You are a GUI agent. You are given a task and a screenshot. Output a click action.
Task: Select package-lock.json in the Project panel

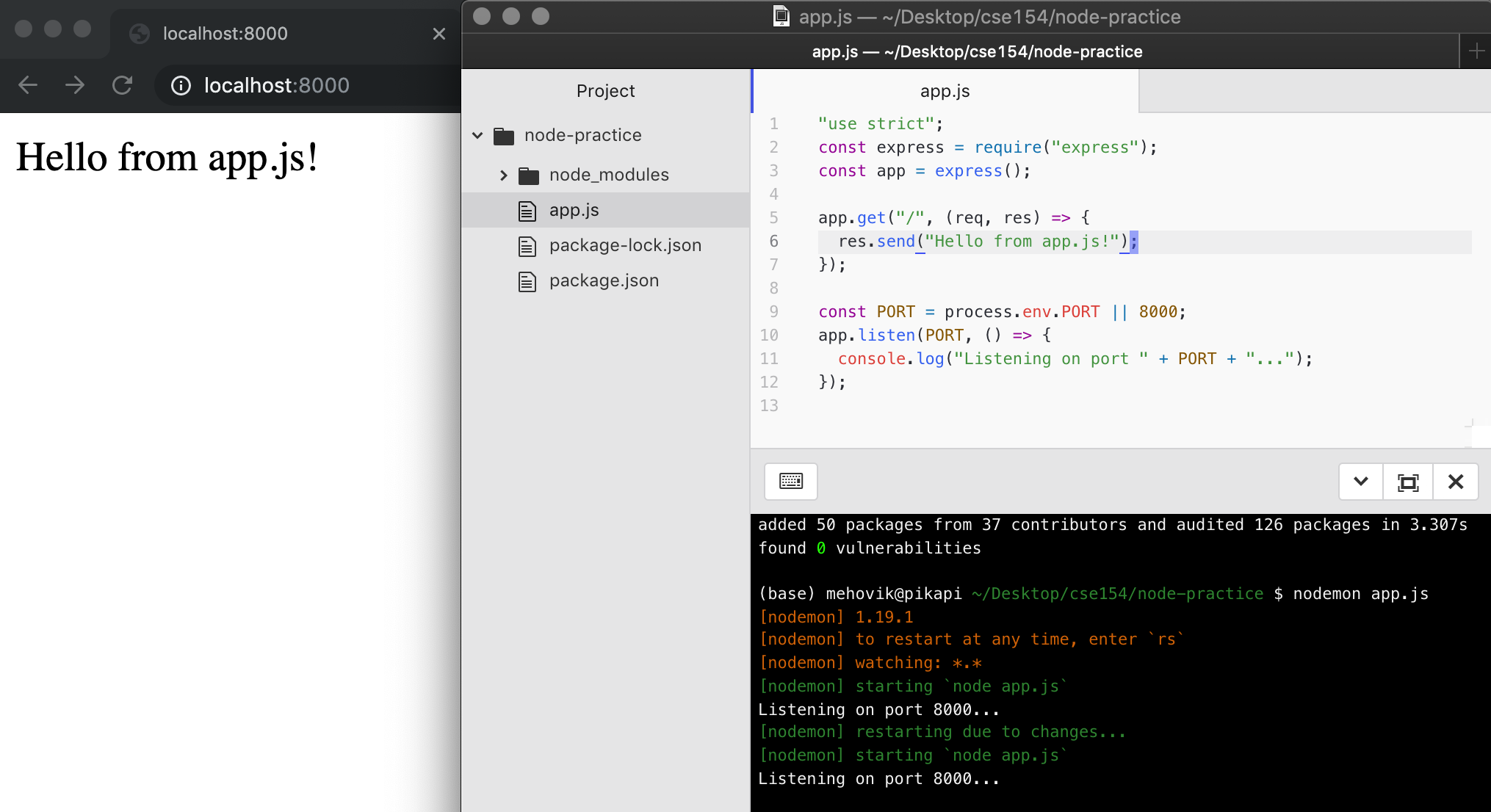(625, 245)
